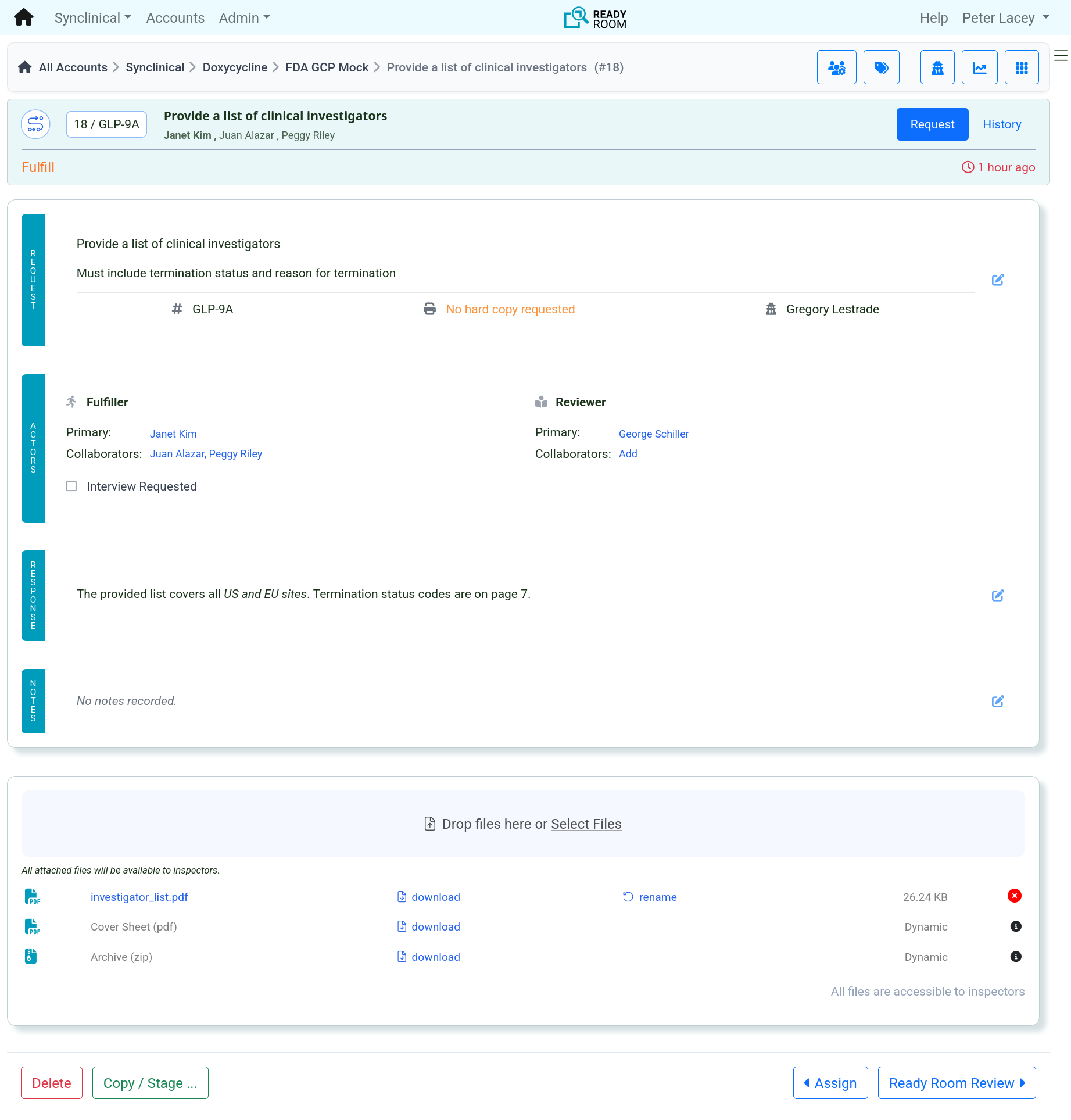Remove investigator_list.pdf with red X
This screenshot has height=1120, width=1071.
[x=1015, y=896]
